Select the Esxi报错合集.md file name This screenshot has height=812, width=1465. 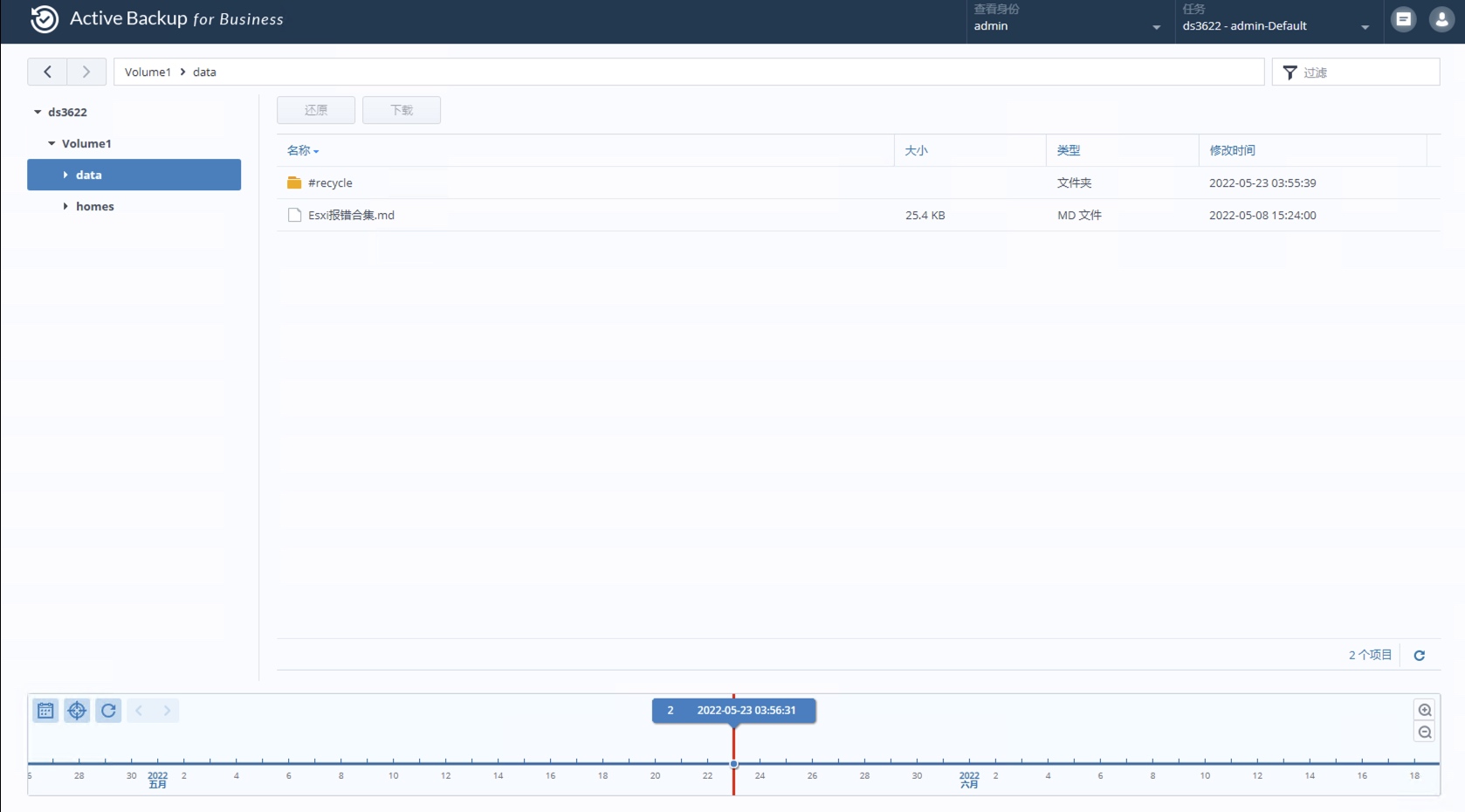point(351,215)
